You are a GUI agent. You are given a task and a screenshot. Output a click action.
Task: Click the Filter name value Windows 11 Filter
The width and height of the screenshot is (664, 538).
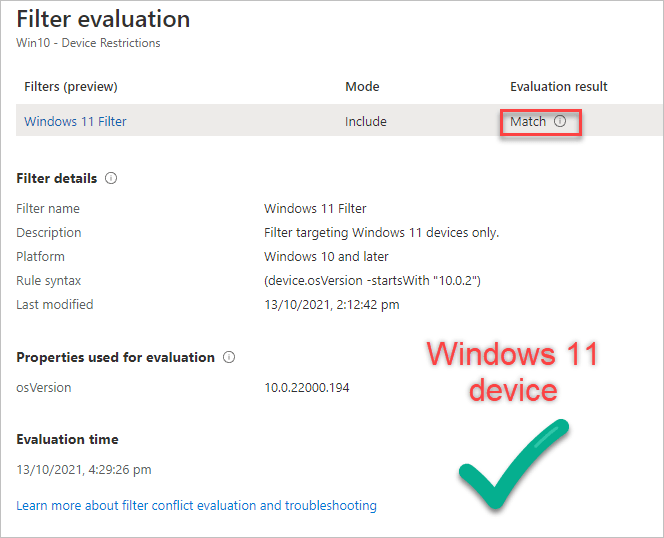pyautogui.click(x=315, y=208)
